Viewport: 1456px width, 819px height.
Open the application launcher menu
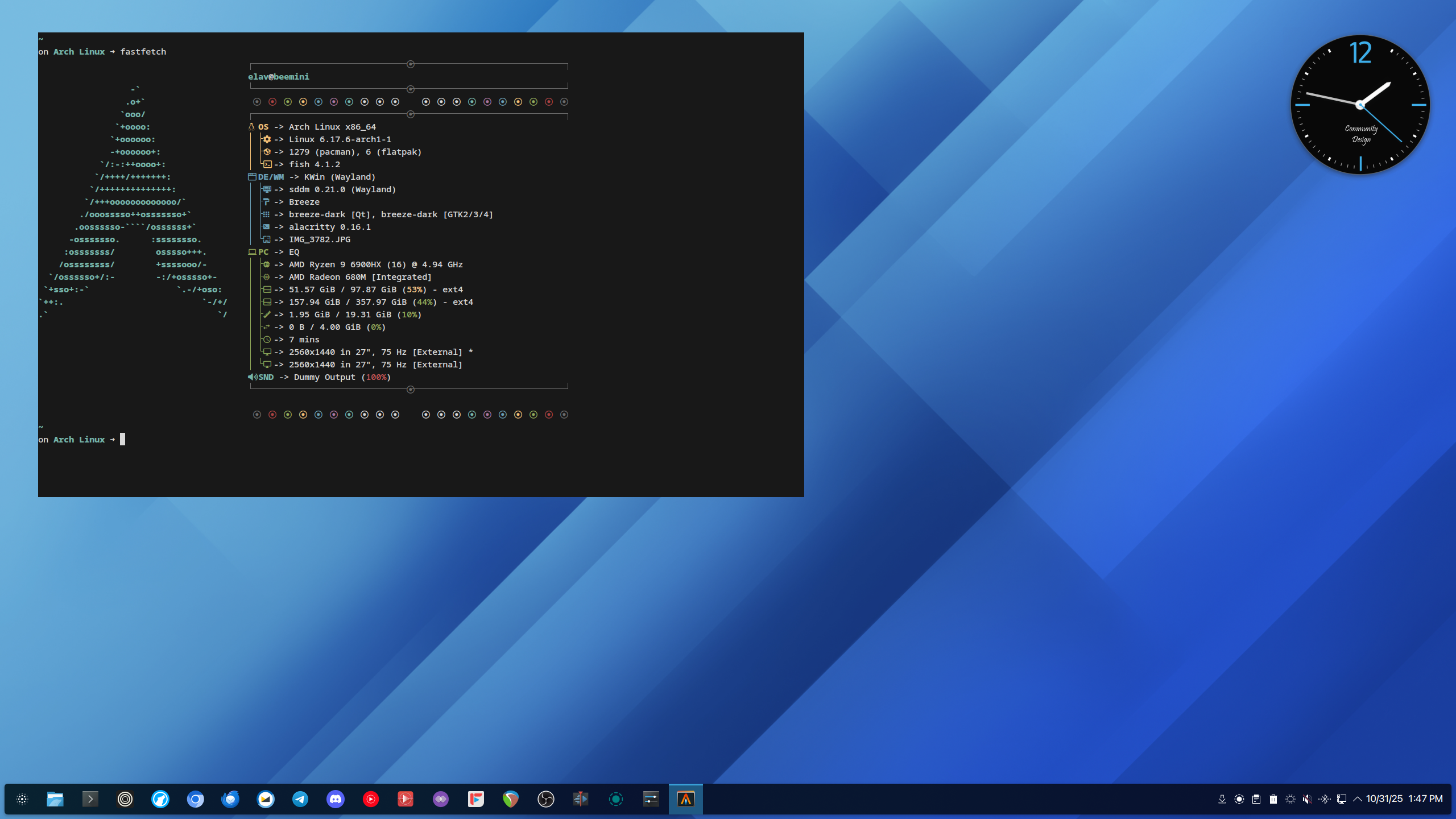[x=22, y=799]
